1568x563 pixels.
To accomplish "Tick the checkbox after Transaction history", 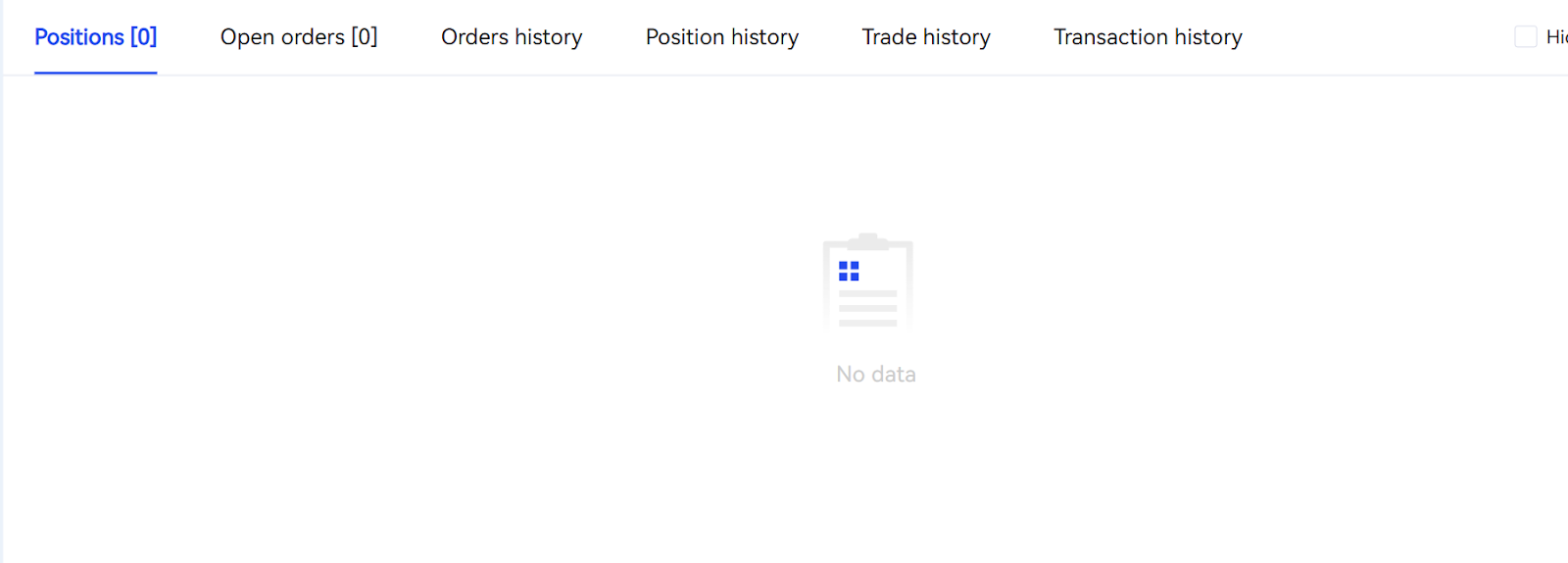I will [x=1525, y=37].
